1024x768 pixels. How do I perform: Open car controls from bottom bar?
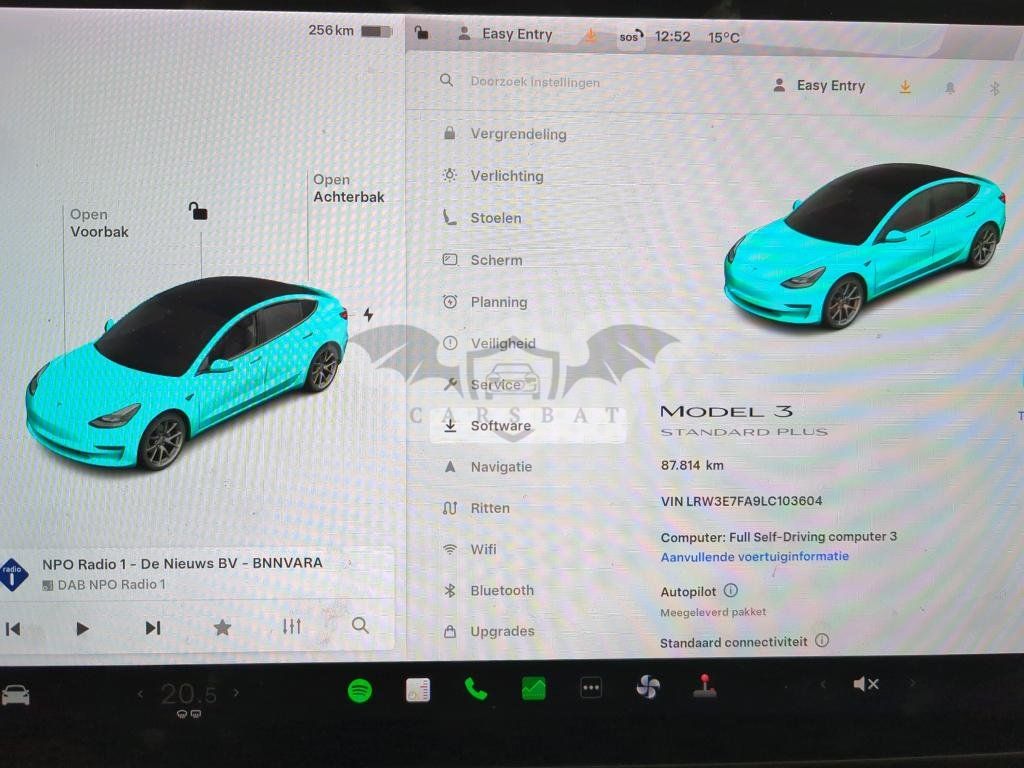click(x=15, y=695)
